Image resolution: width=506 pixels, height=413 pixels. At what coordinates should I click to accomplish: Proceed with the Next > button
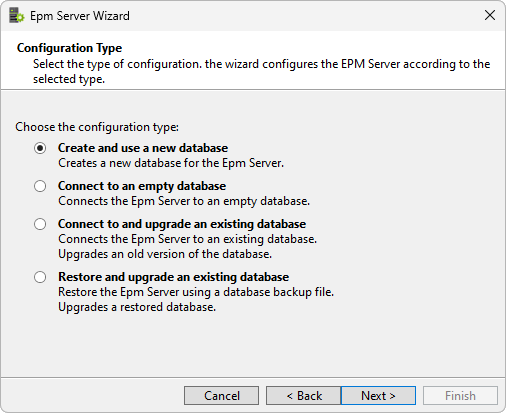tap(378, 396)
